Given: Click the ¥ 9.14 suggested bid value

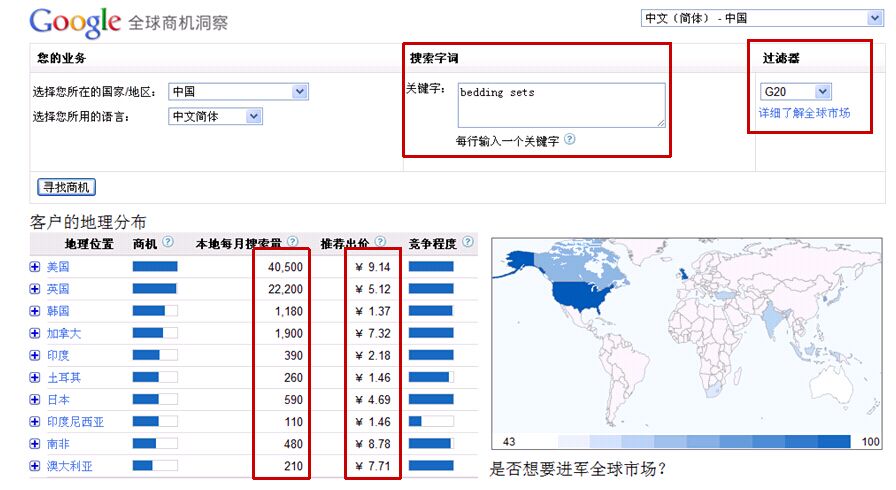Looking at the screenshot, I should 373,267.
